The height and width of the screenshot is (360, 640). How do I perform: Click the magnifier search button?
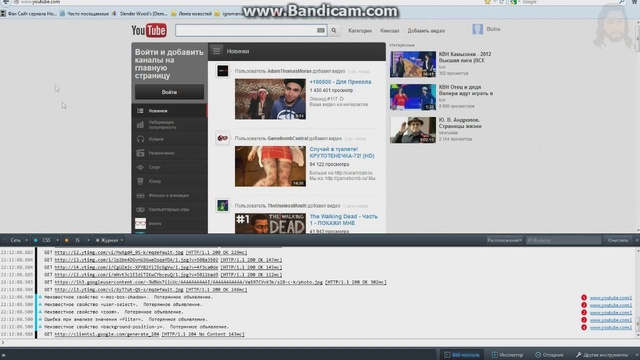click(x=334, y=30)
